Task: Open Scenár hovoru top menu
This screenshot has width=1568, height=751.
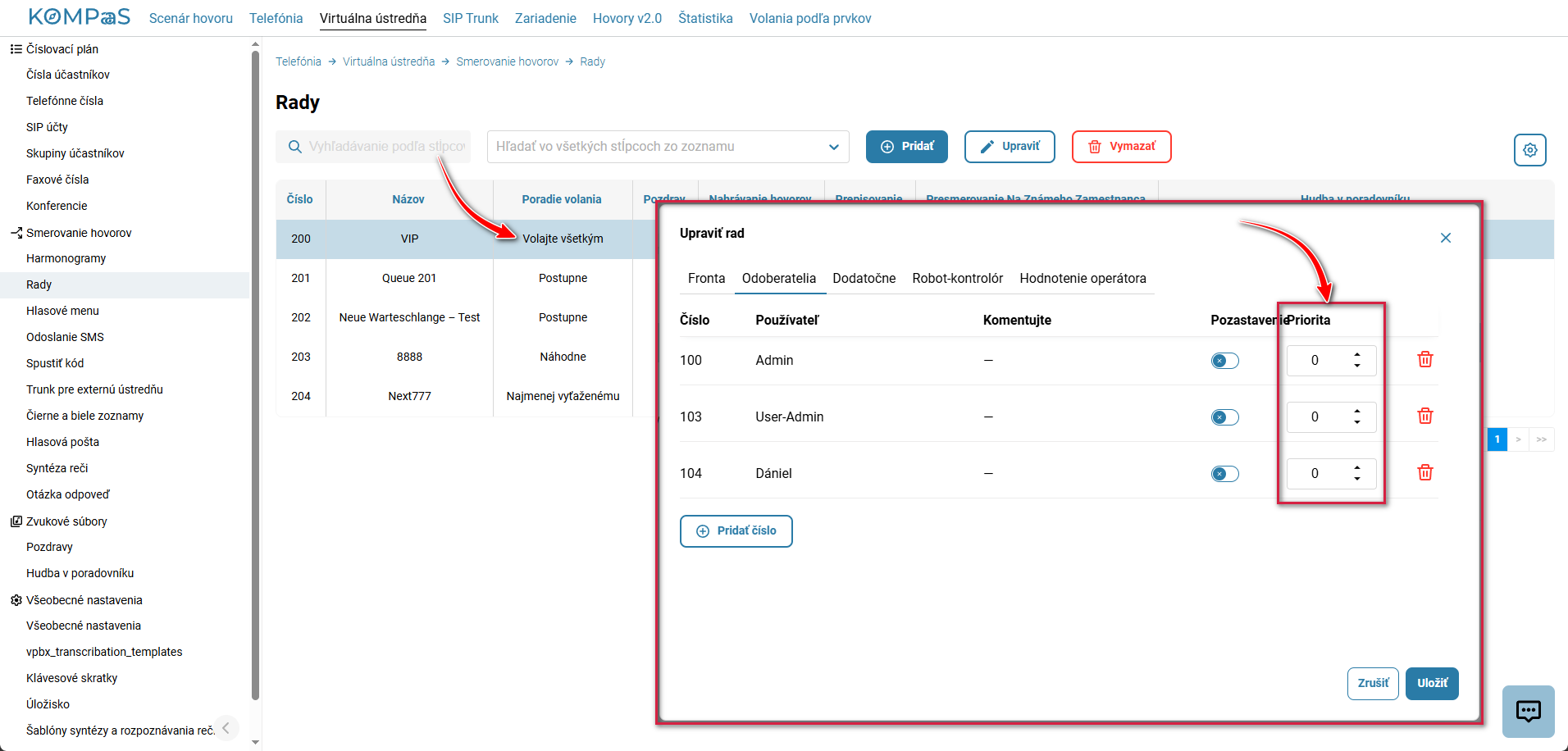Action: (x=191, y=18)
